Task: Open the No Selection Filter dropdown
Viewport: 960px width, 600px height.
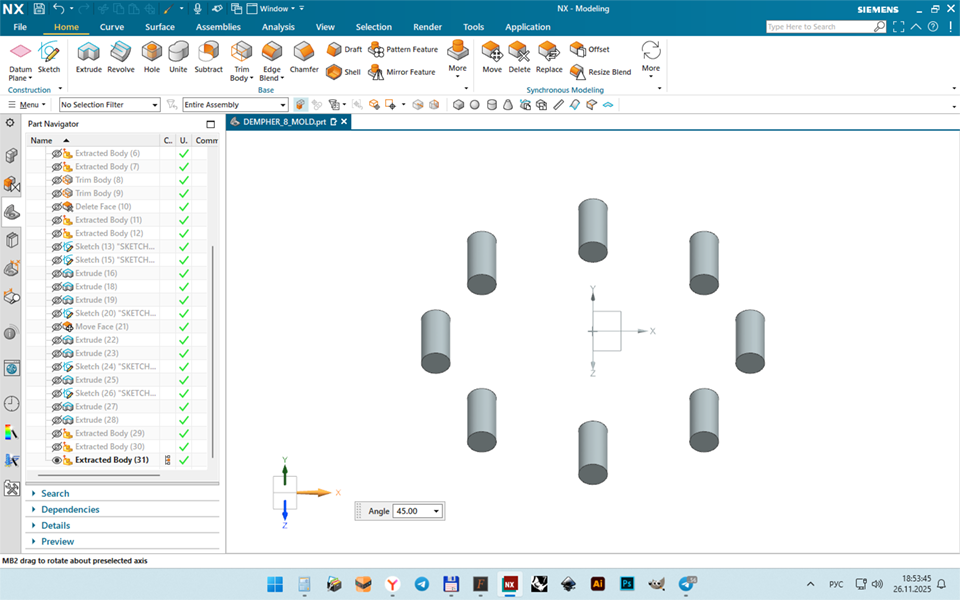Action: (110, 105)
